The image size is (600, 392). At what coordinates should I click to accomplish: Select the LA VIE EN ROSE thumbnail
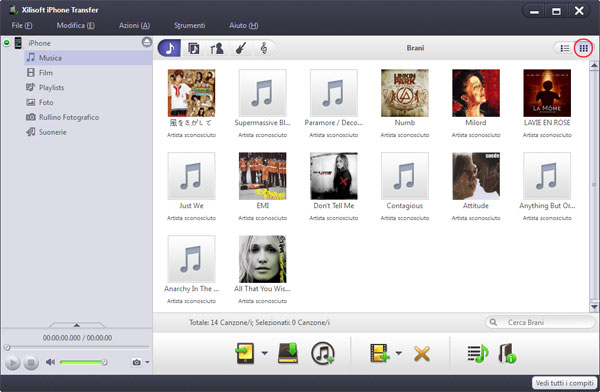pos(547,93)
